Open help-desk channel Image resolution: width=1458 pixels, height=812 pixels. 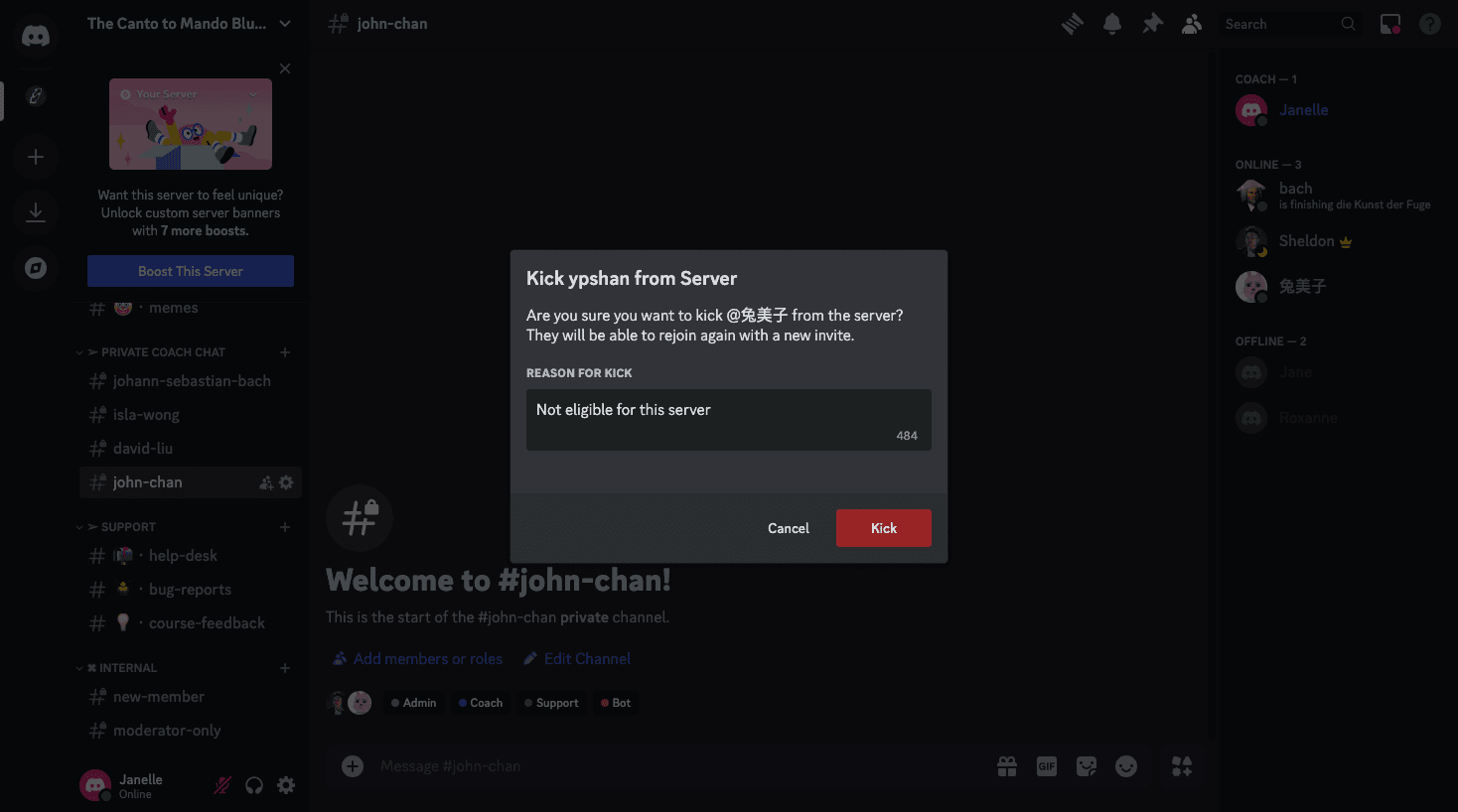[x=190, y=556]
